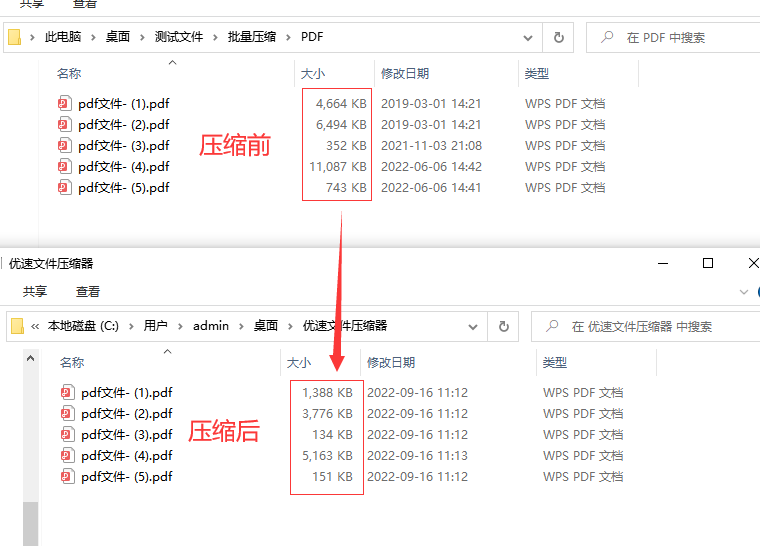This screenshot has width=760, height=546.
Task: Click the search magnifier in the 优速文件压缩器 search box
Action: tap(552, 326)
